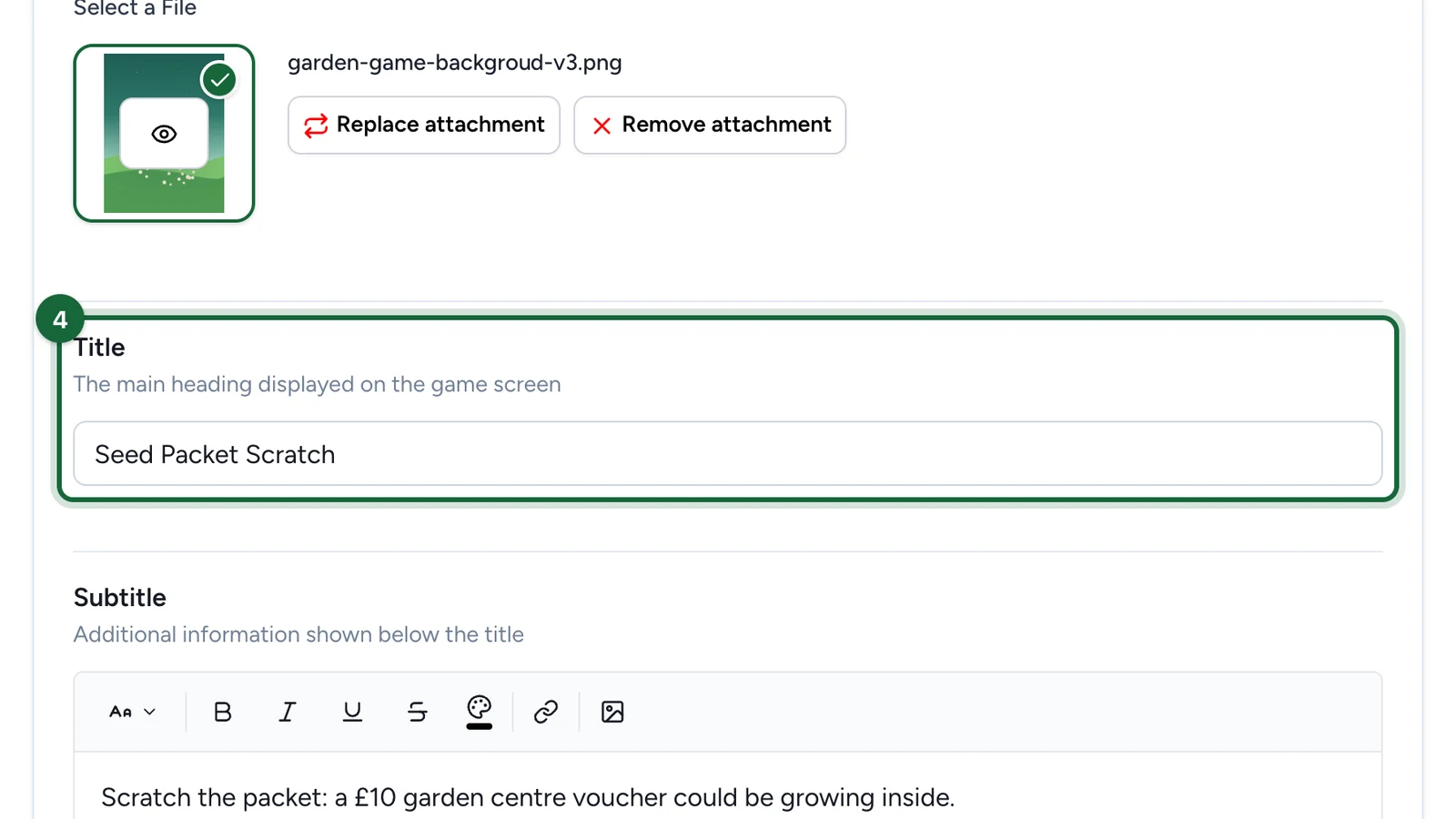Click the green step 4 badge
This screenshot has height=819, width=1456.
[x=60, y=319]
